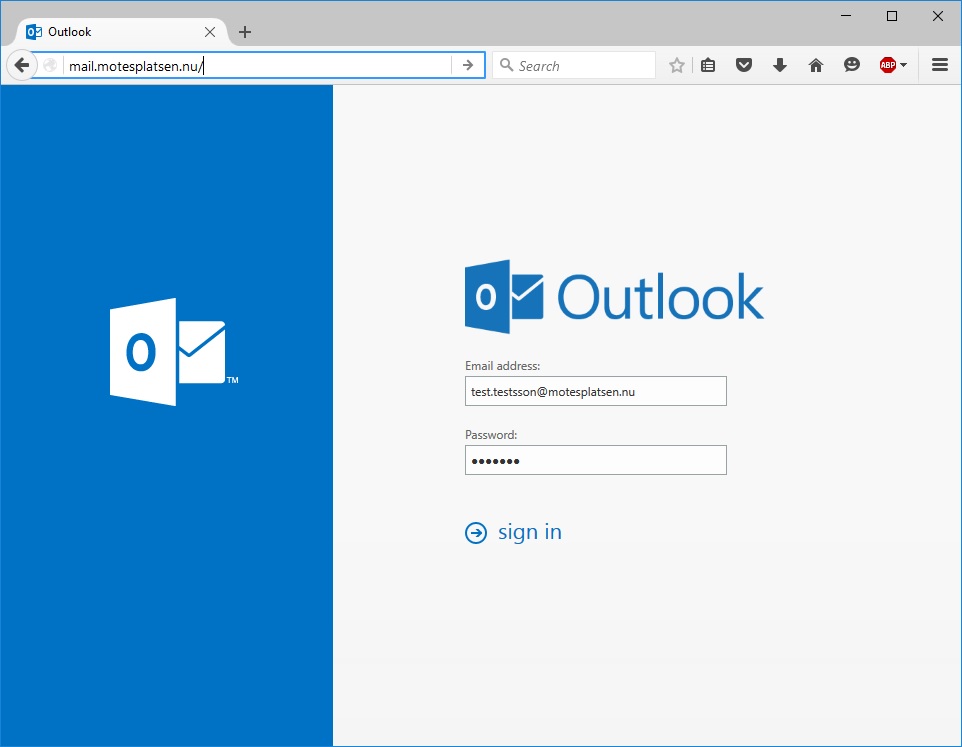This screenshot has height=747, width=962.
Task: Open the Firefox hamburger menu
Action: 940,65
